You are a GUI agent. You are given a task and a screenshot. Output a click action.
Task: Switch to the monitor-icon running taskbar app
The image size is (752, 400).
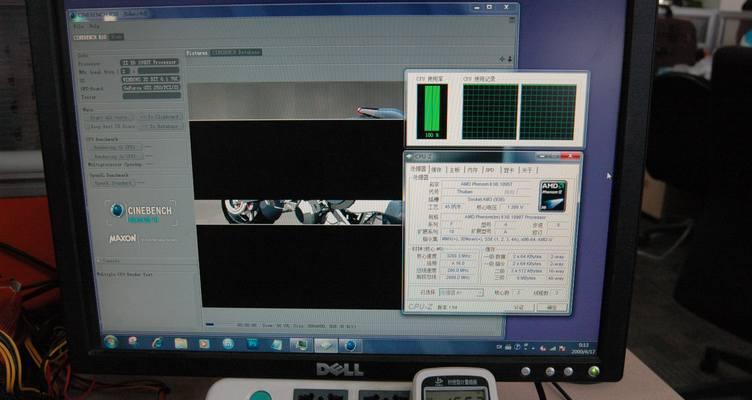click(x=301, y=345)
